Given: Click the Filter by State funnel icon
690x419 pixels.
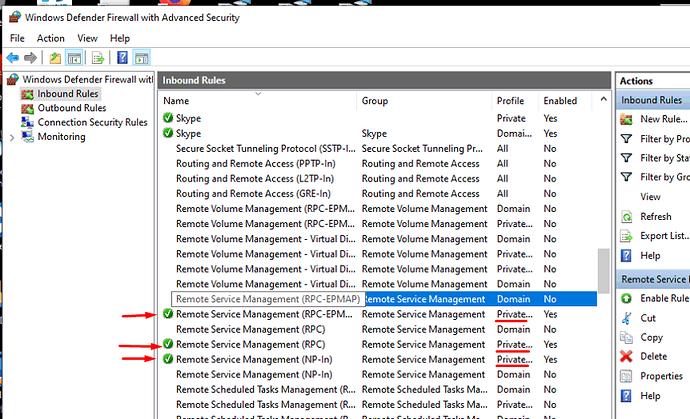Looking at the screenshot, I should tap(626, 158).
